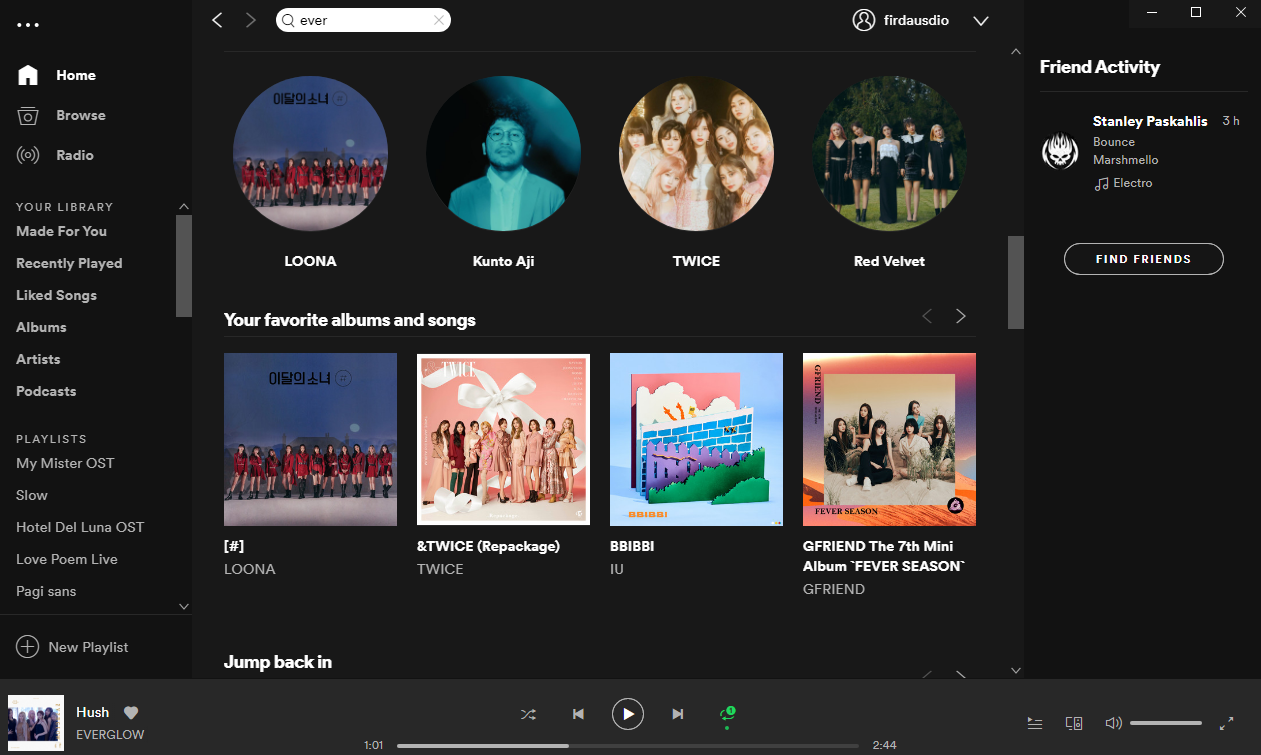The width and height of the screenshot is (1261, 755).
Task: Toggle shuffle playback
Action: tap(528, 714)
